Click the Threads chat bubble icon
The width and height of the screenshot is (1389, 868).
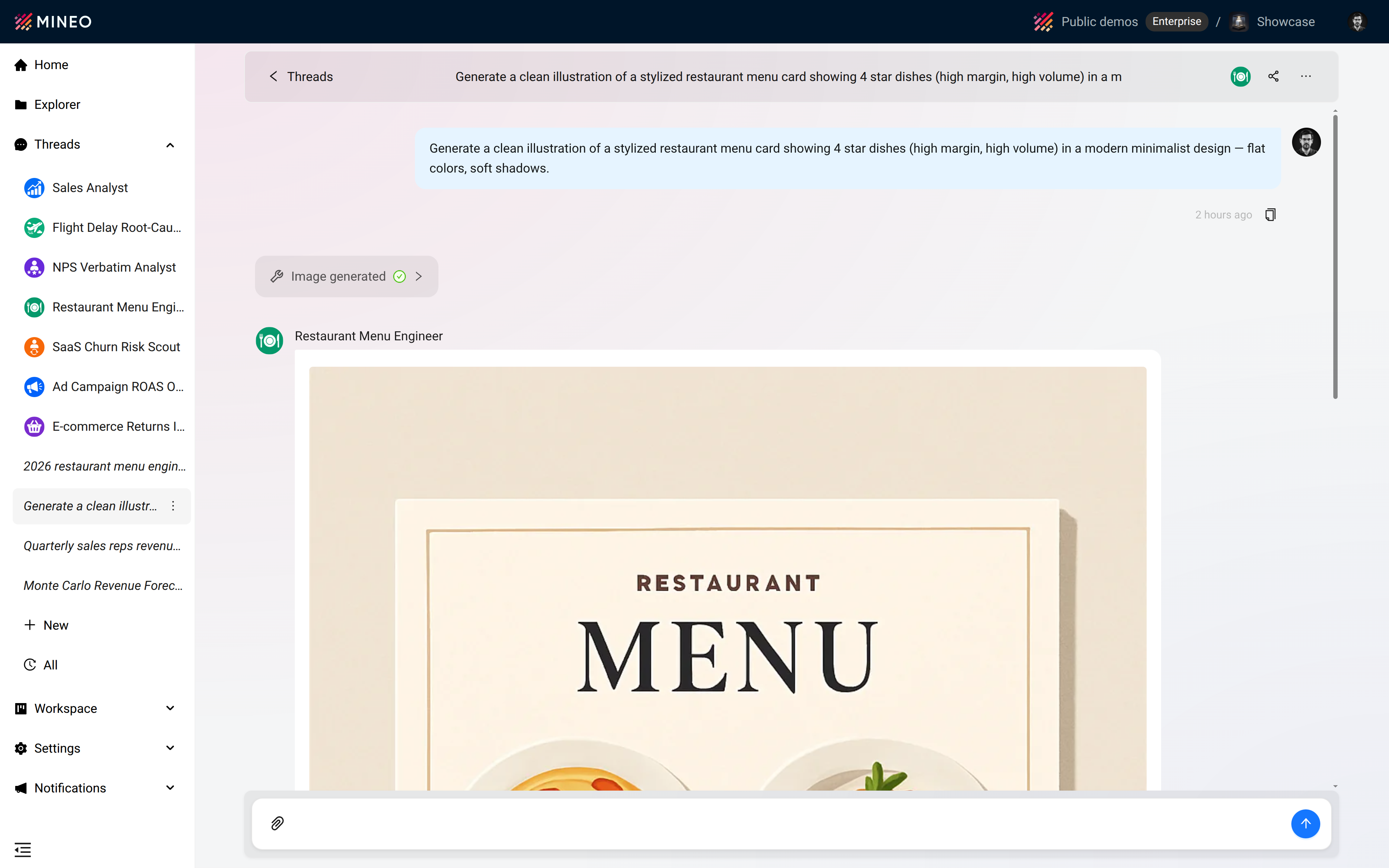[x=21, y=145]
